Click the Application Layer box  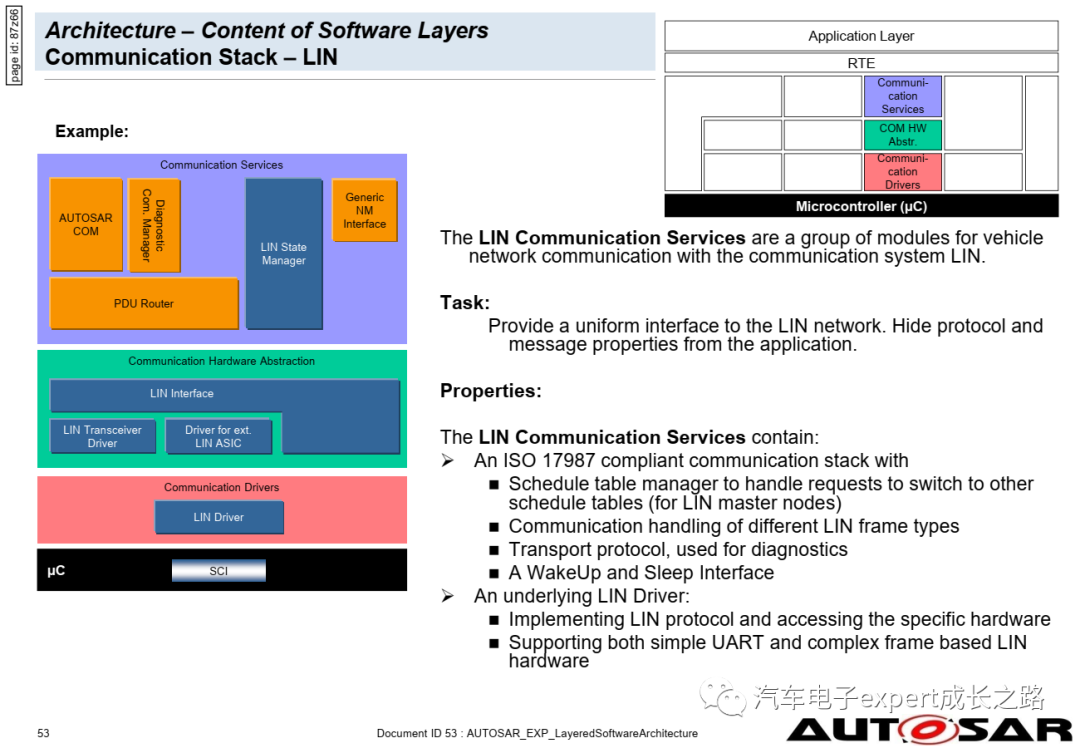click(861, 36)
